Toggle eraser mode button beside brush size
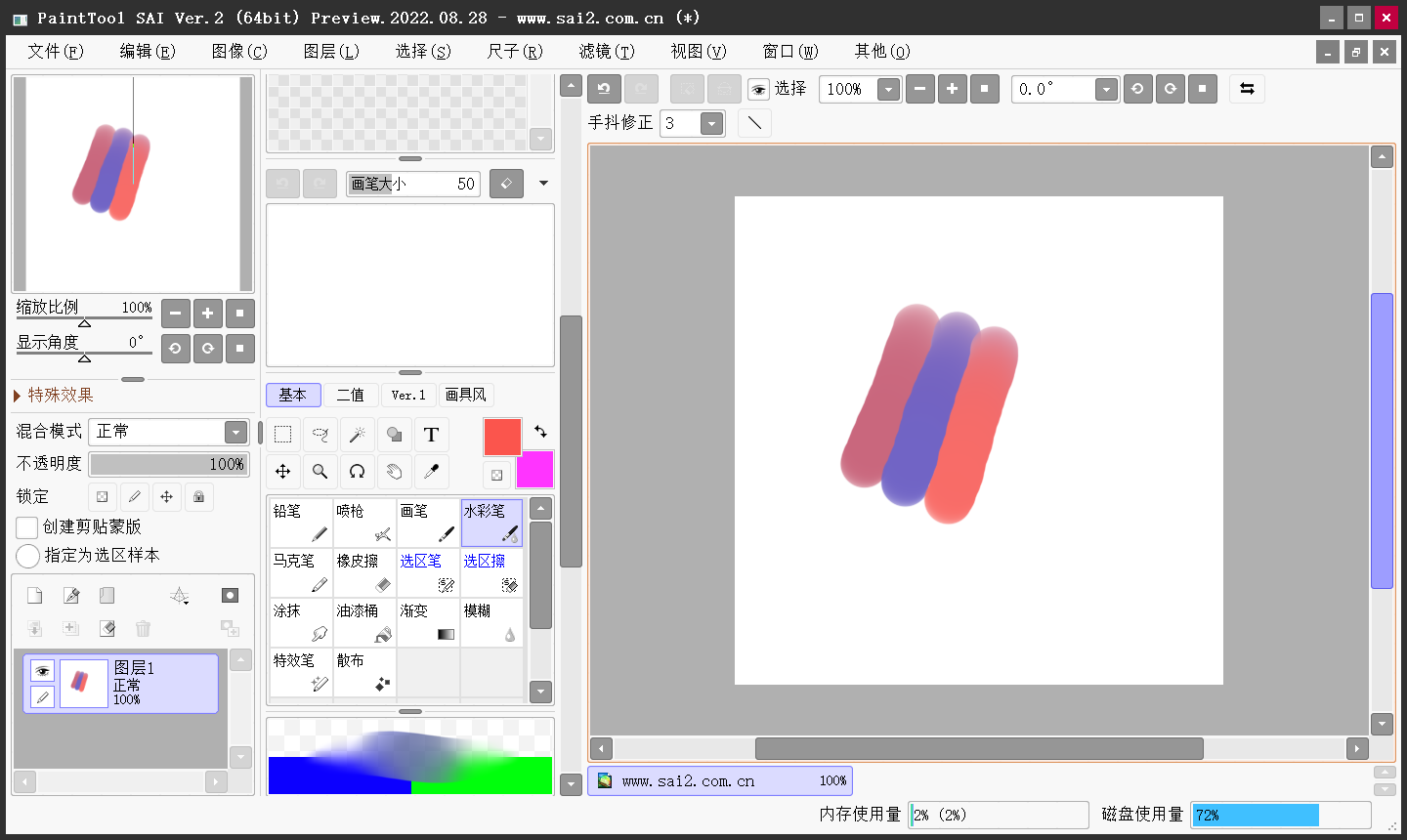Image resolution: width=1407 pixels, height=840 pixels. 506,184
